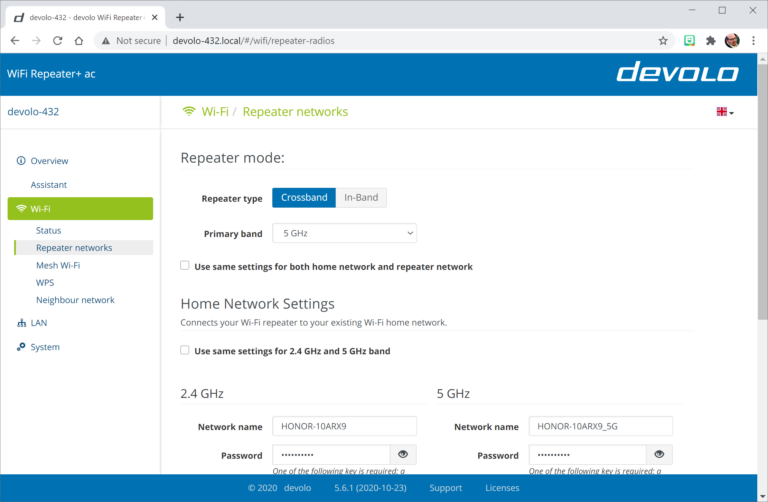This screenshot has height=502, width=768.
Task: Select In-Band repeater type
Action: (x=361, y=197)
